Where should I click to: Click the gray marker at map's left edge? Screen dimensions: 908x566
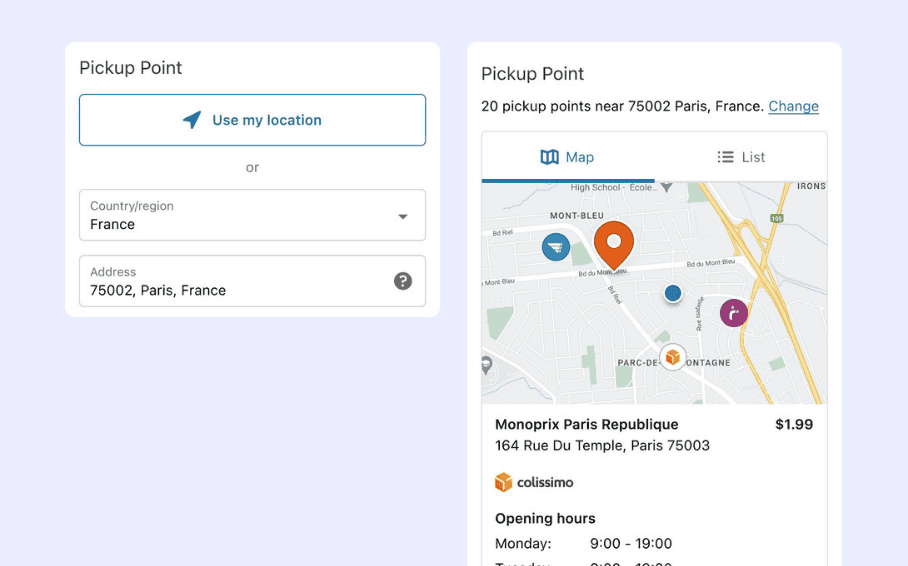point(487,365)
